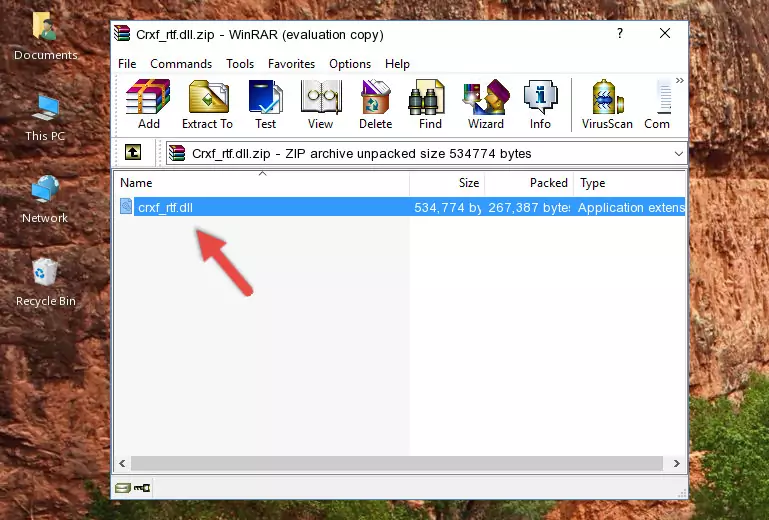
Task: Sort by the Size column header
Action: click(447, 183)
